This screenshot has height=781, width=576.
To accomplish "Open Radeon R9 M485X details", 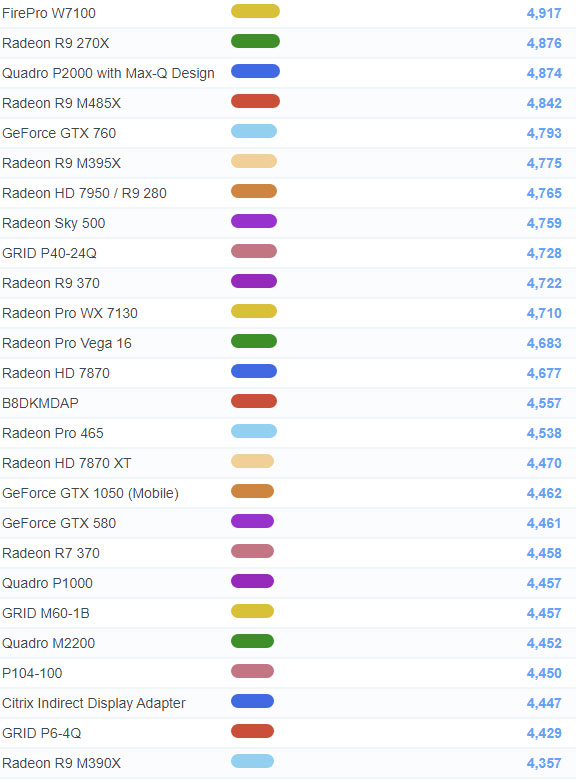I will (61, 103).
